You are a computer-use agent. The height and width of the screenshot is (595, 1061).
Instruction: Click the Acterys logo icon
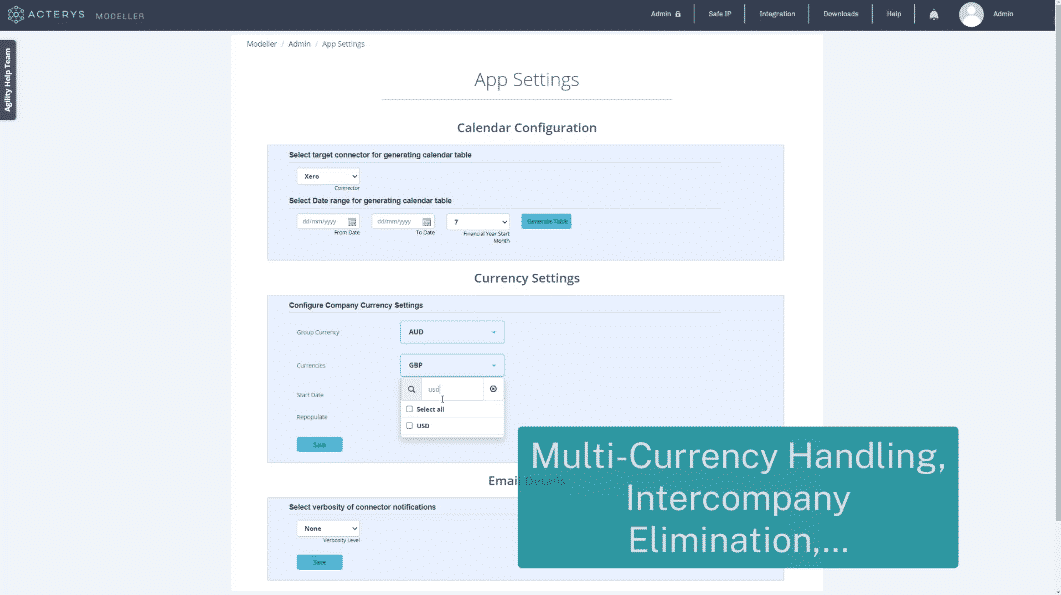(16, 14)
